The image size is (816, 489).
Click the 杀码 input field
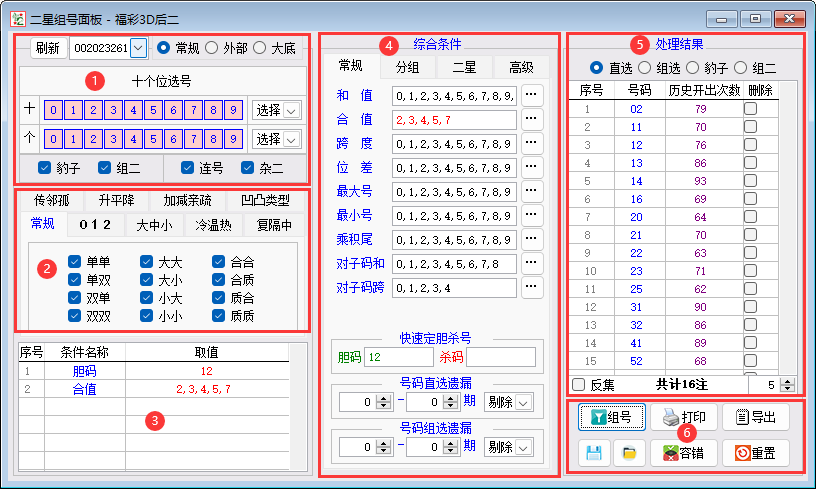pos(501,357)
